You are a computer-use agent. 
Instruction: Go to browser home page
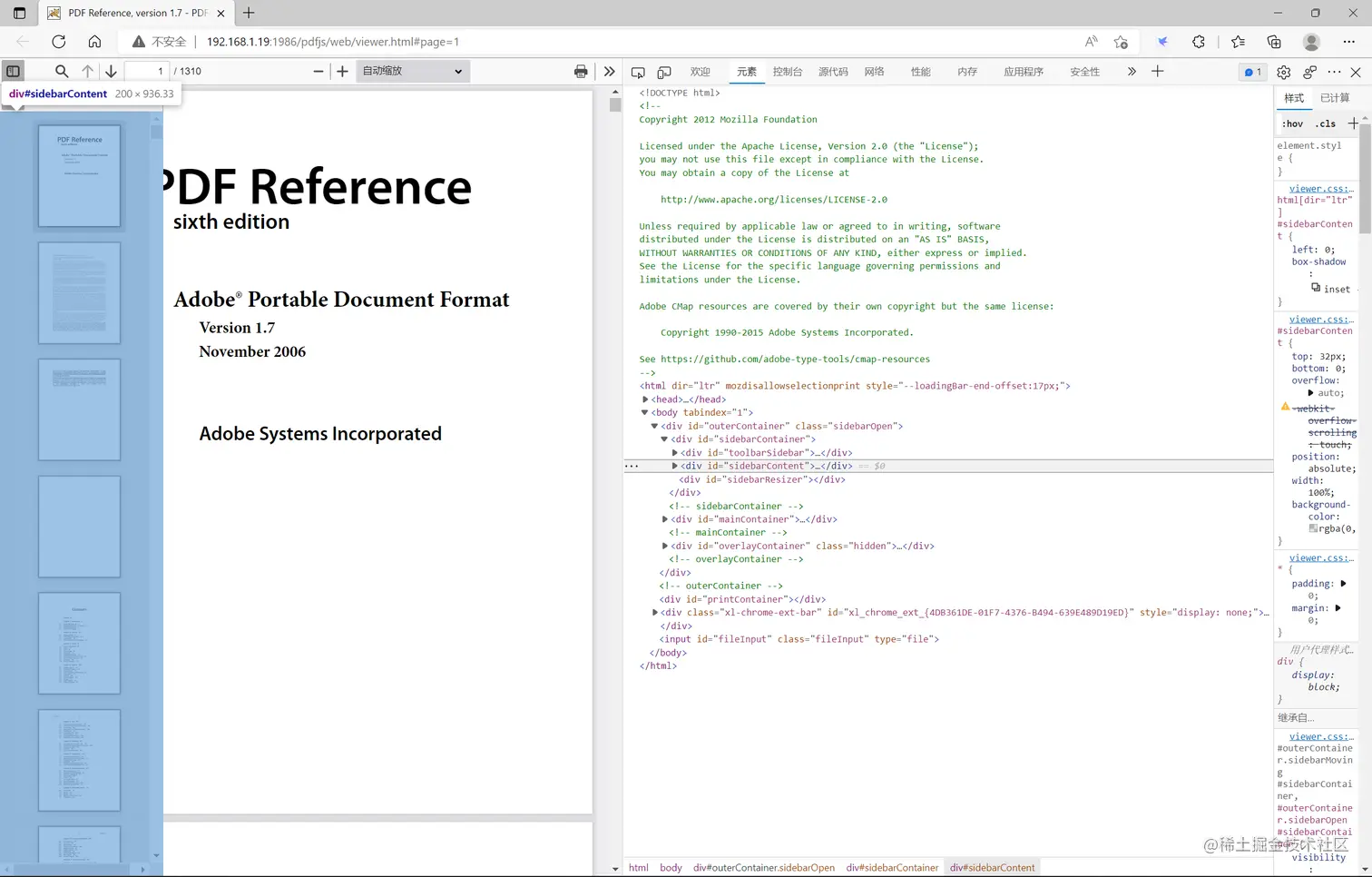[x=94, y=42]
